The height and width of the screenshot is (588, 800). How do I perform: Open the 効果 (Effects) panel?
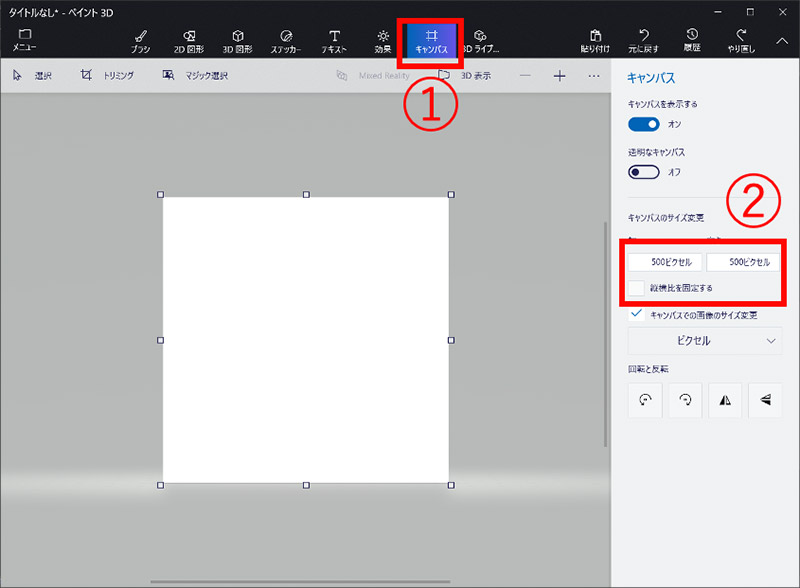coord(383,40)
